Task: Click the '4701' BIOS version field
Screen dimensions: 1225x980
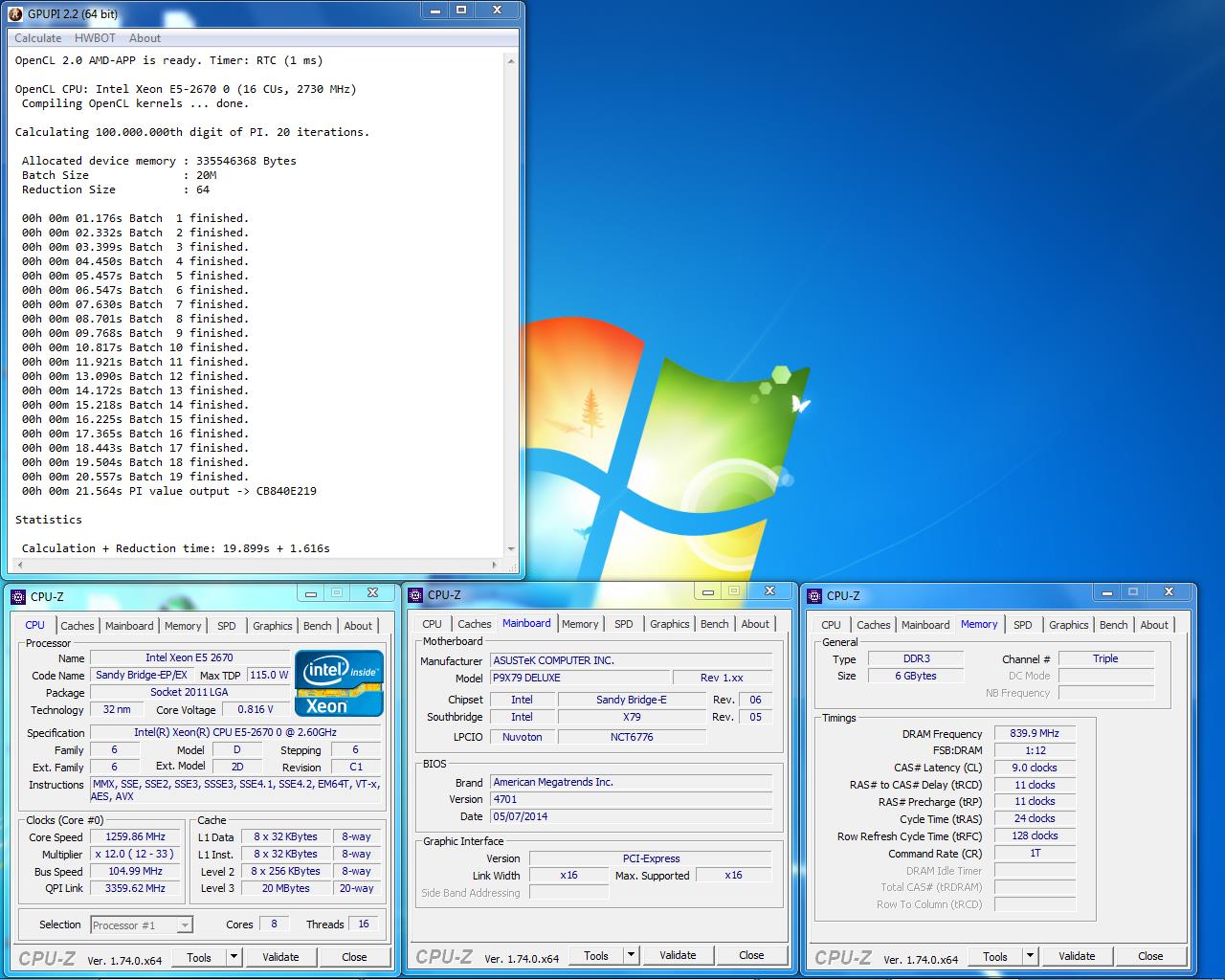Action: (x=632, y=800)
